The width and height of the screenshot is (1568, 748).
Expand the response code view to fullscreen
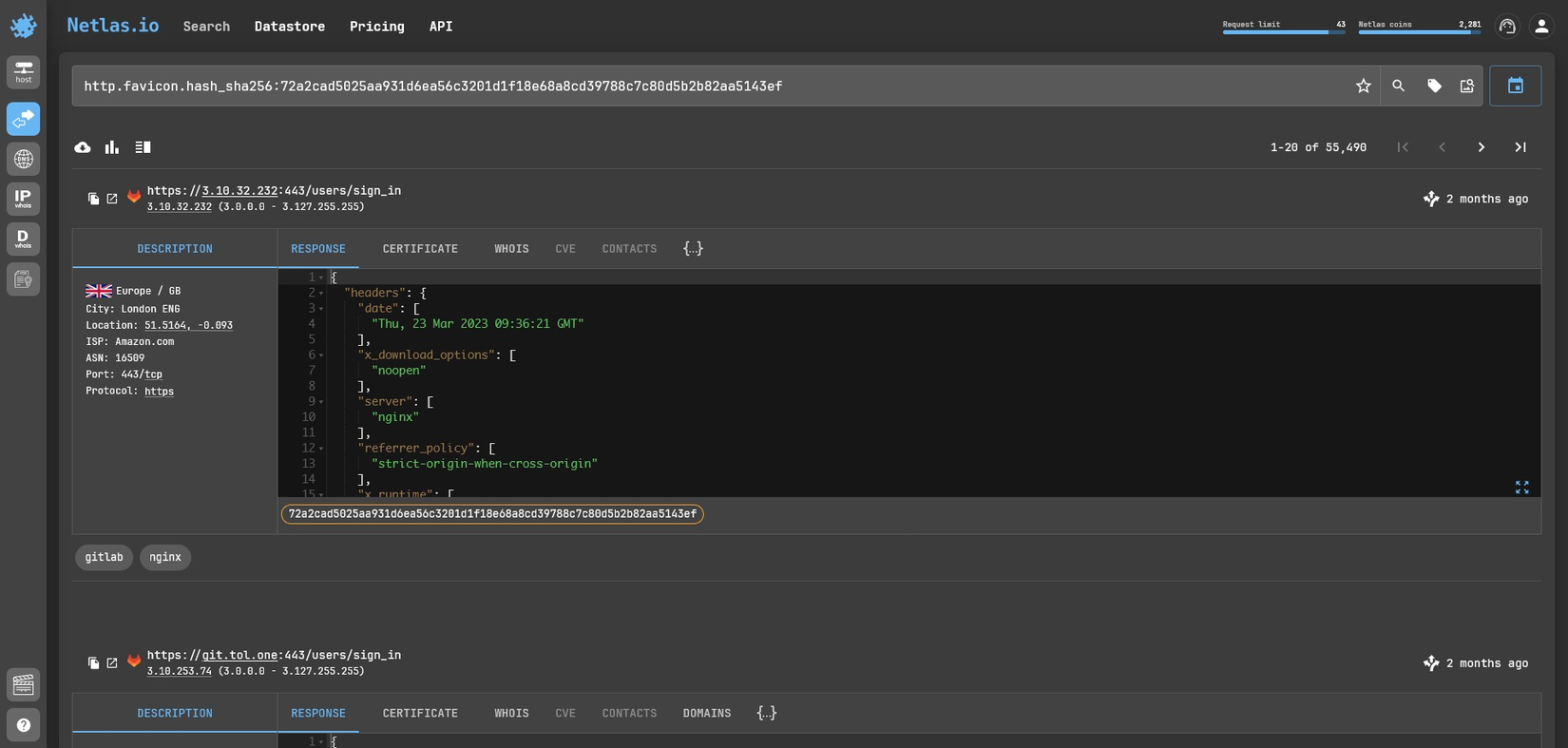1521,487
